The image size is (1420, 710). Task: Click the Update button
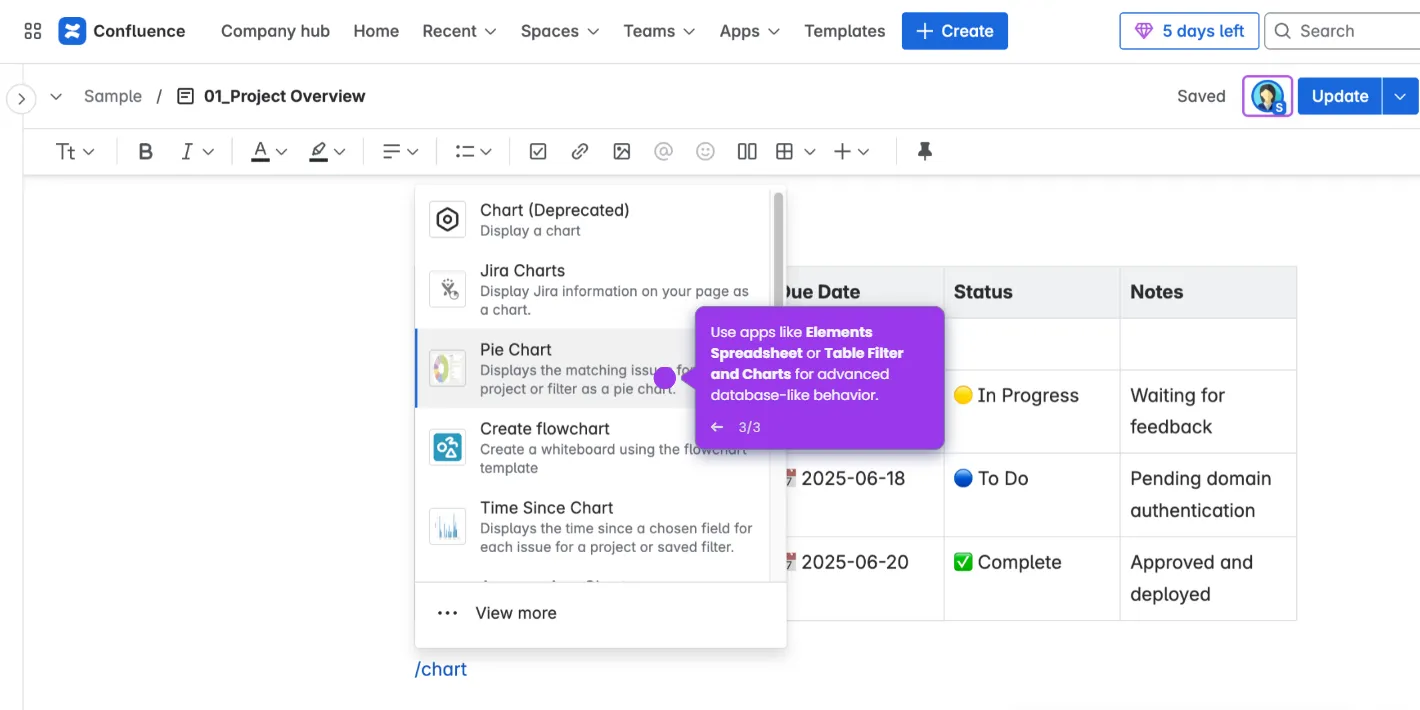[1339, 96]
